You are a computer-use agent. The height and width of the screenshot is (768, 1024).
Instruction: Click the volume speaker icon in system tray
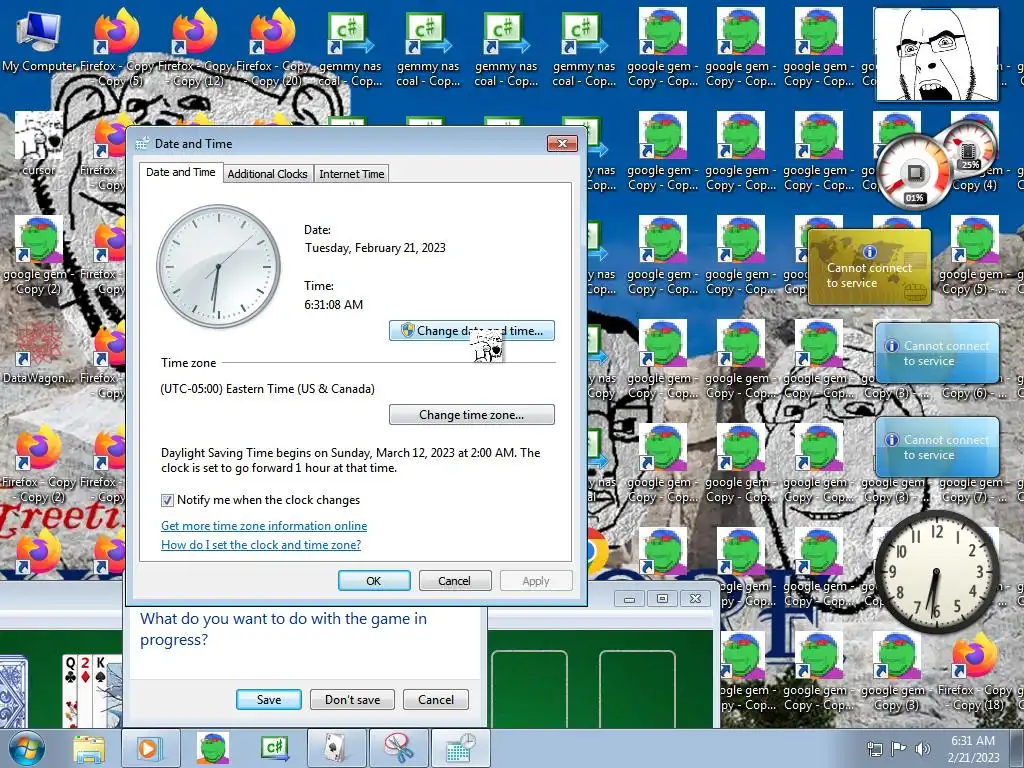(x=923, y=748)
